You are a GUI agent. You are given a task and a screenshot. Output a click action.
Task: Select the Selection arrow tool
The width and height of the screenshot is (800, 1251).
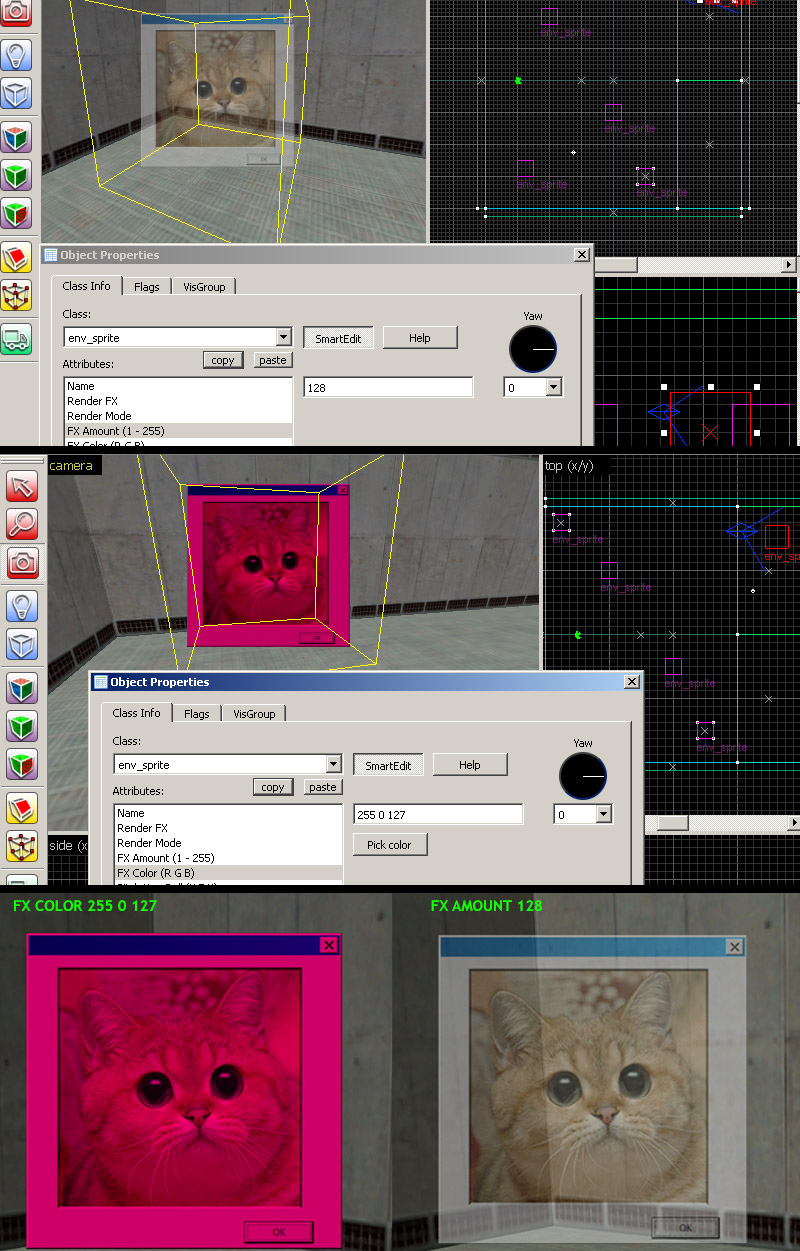pos(22,486)
